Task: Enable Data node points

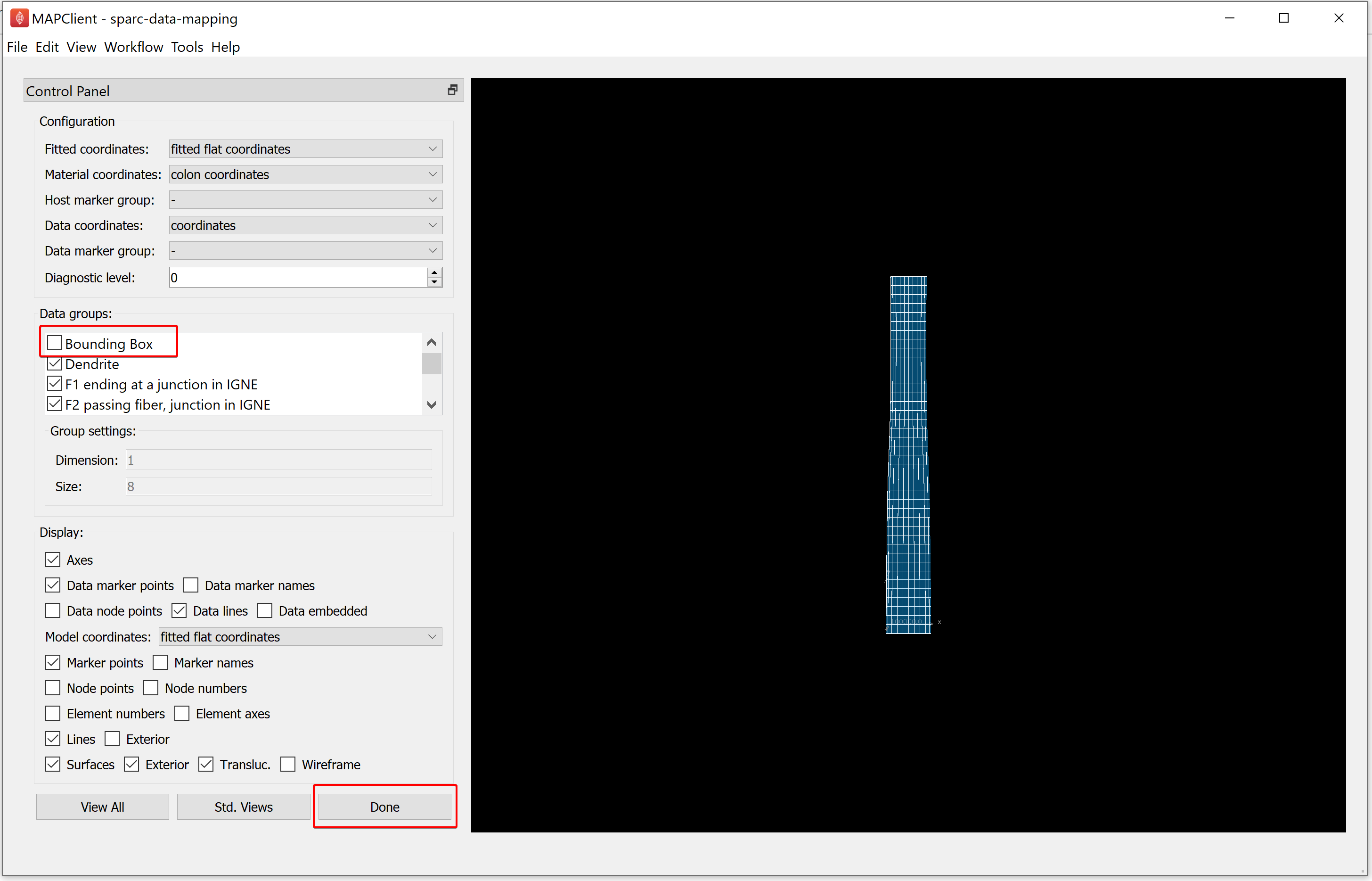Action: (53, 610)
